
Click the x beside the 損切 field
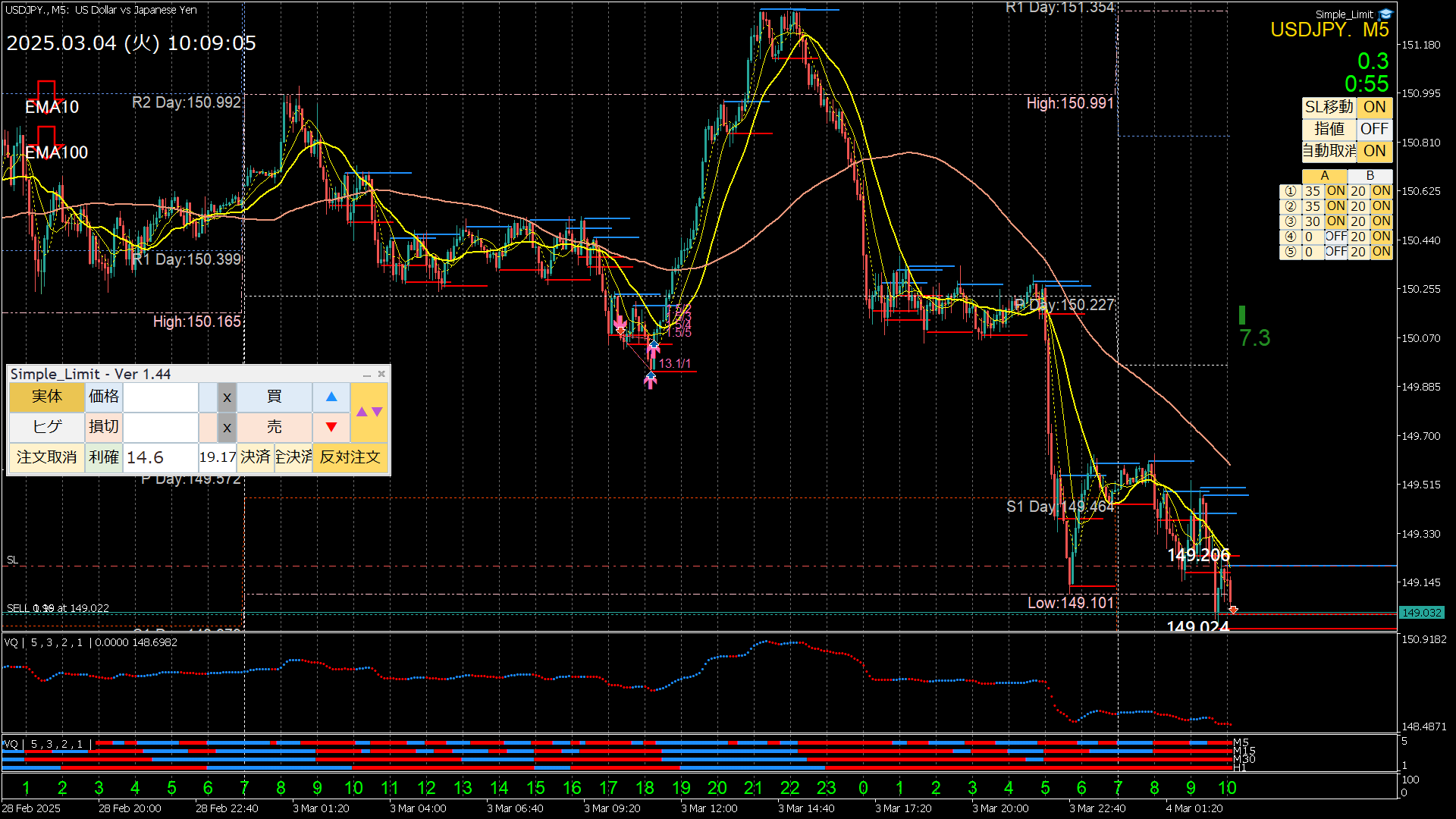click(x=227, y=427)
